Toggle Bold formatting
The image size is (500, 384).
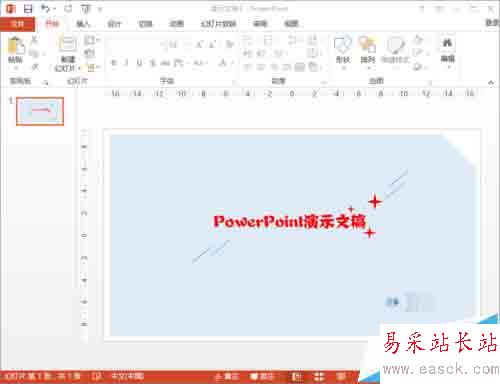coord(114,62)
